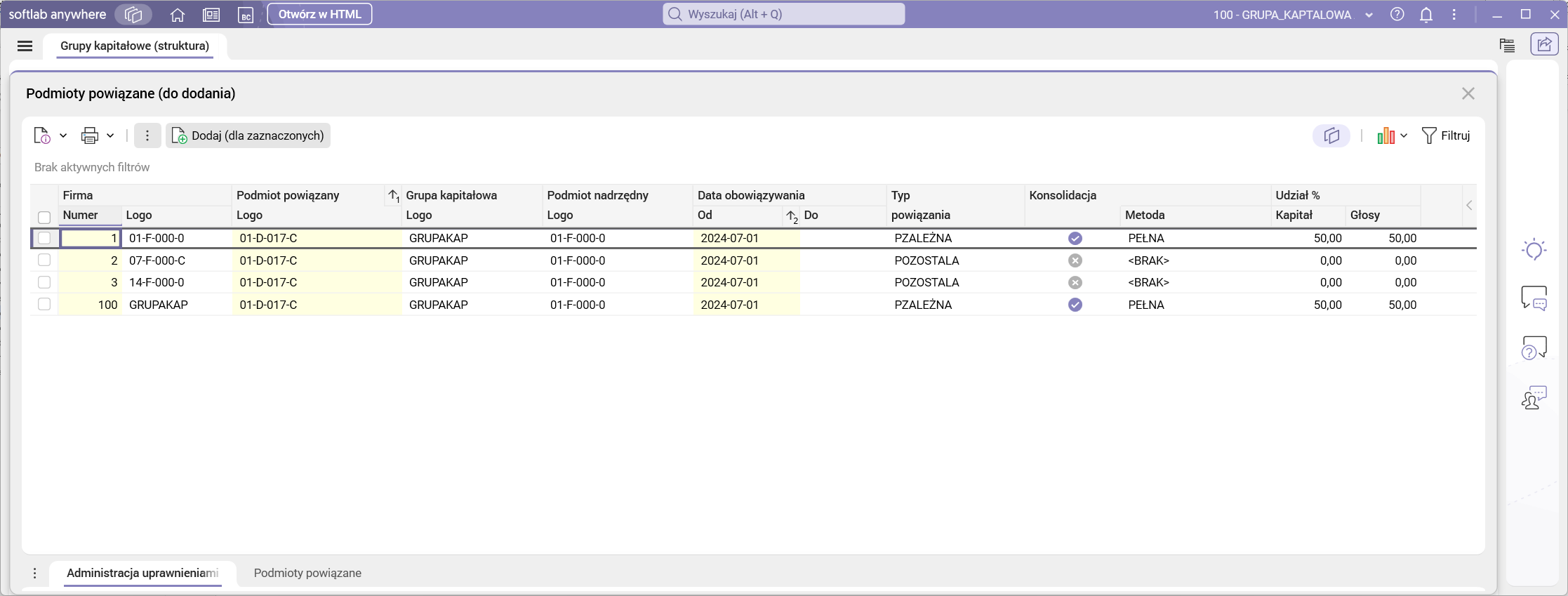Select checkbox for row 07-F-000-C

coord(44,260)
